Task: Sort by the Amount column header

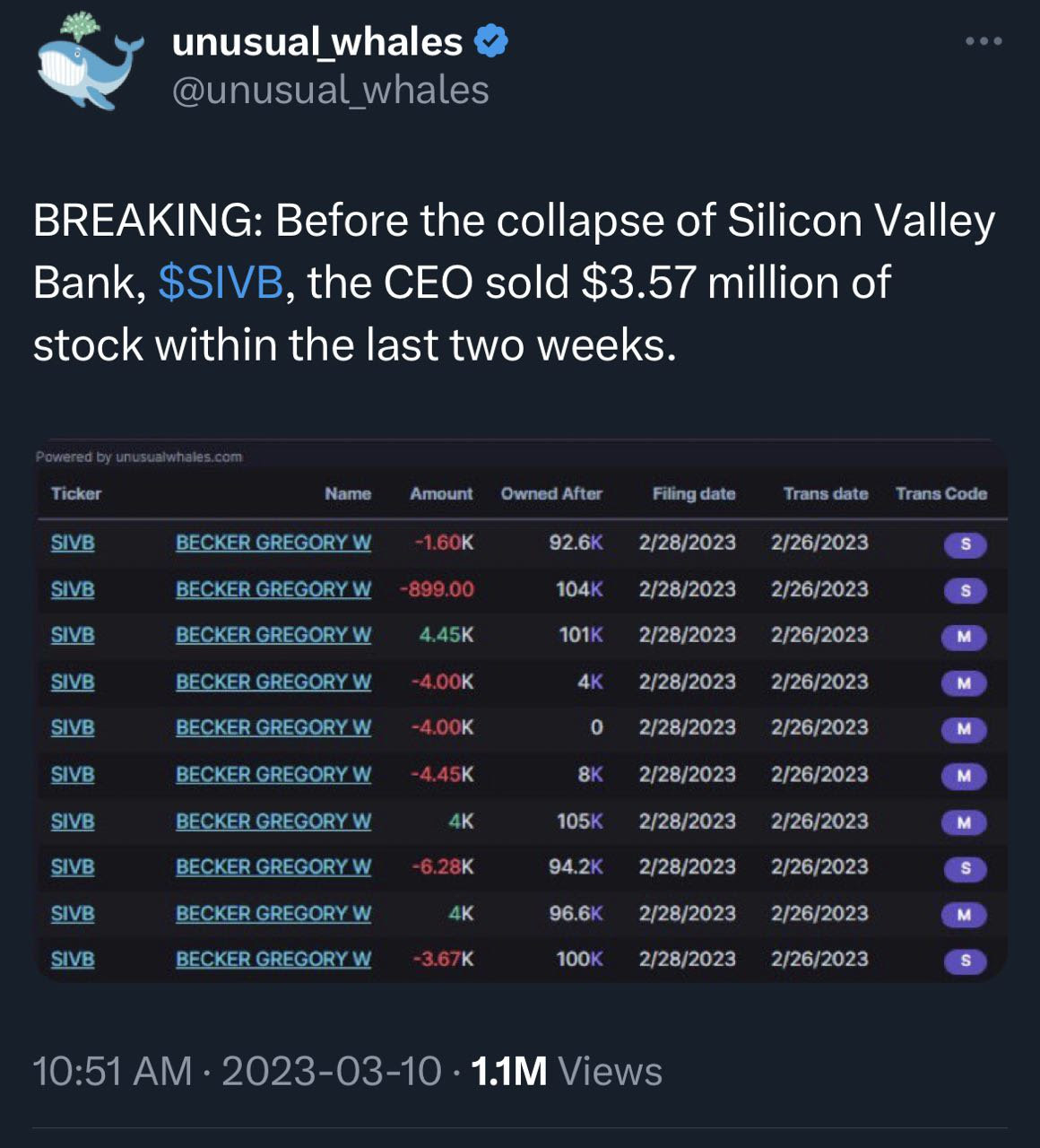Action: (x=441, y=493)
